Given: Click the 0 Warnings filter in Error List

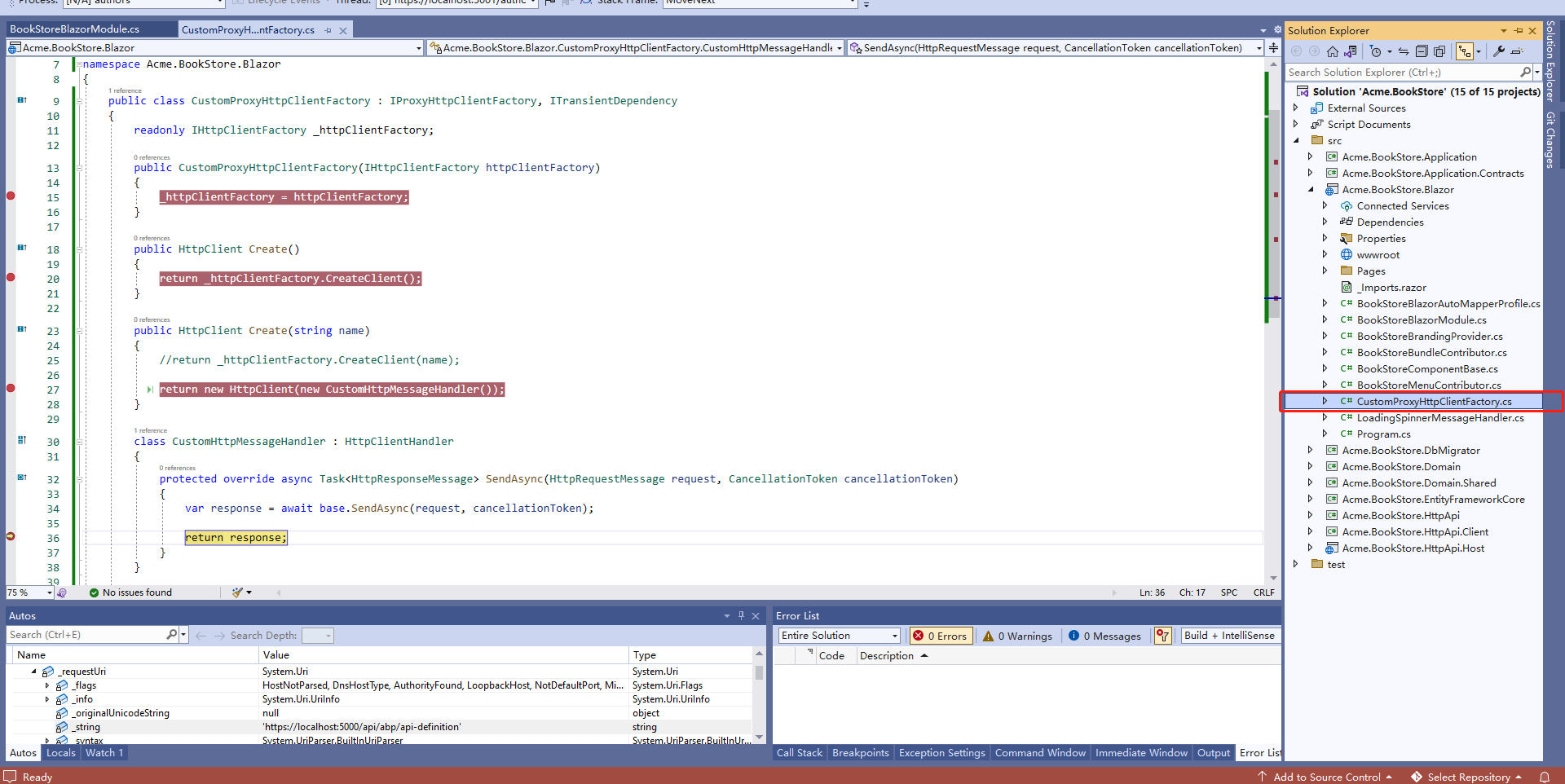Looking at the screenshot, I should point(1016,636).
